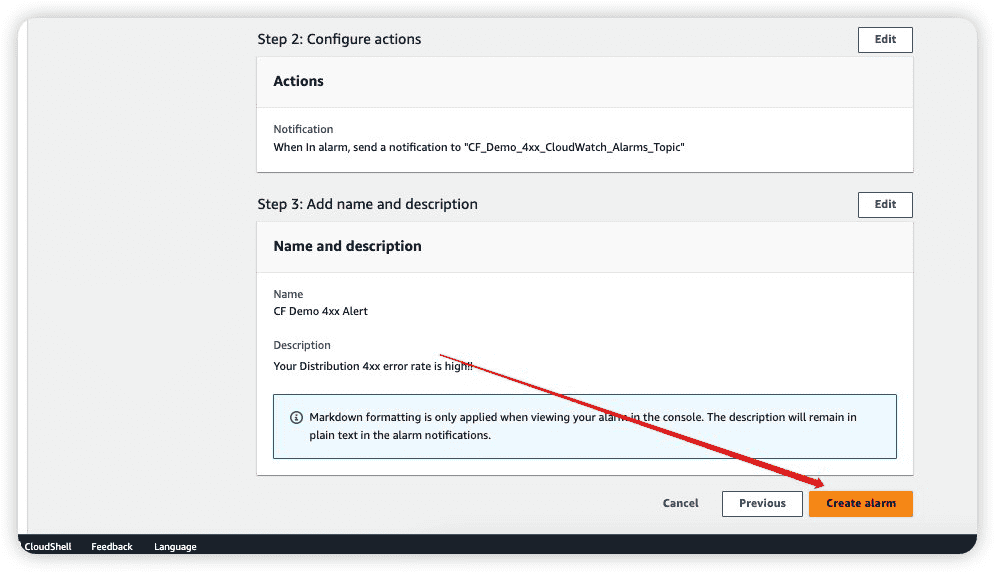Select the alarm name 'CF Demo 4xx Alert'
This screenshot has width=995, height=572.
click(320, 311)
